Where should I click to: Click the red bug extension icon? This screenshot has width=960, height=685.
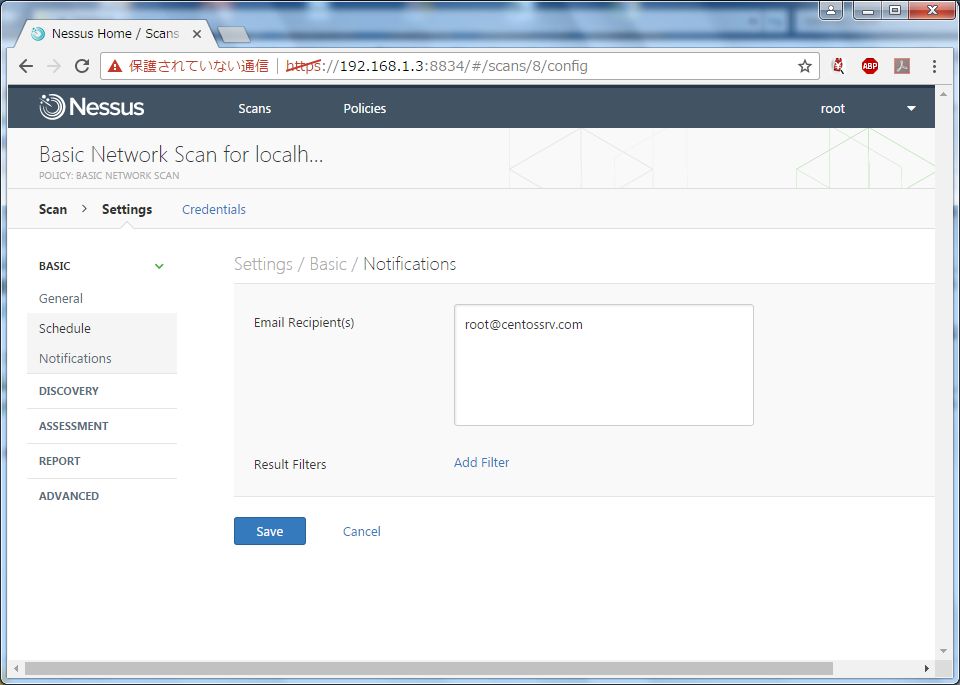click(x=838, y=66)
